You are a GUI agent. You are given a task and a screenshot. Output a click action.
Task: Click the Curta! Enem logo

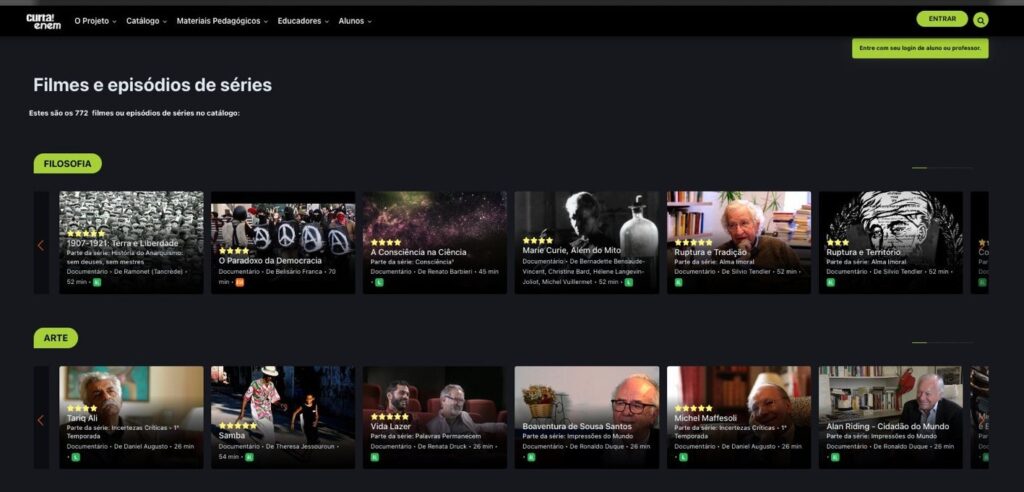(43, 21)
